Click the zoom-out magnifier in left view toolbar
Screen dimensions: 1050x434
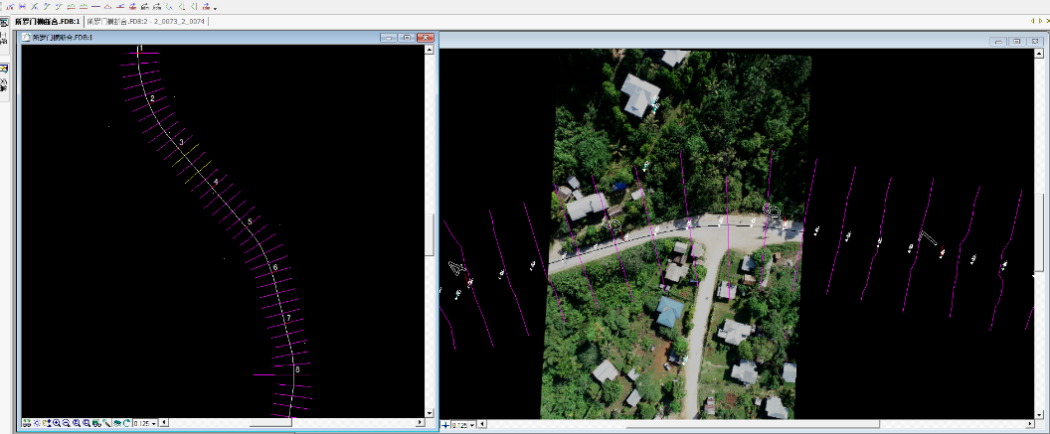(x=66, y=423)
